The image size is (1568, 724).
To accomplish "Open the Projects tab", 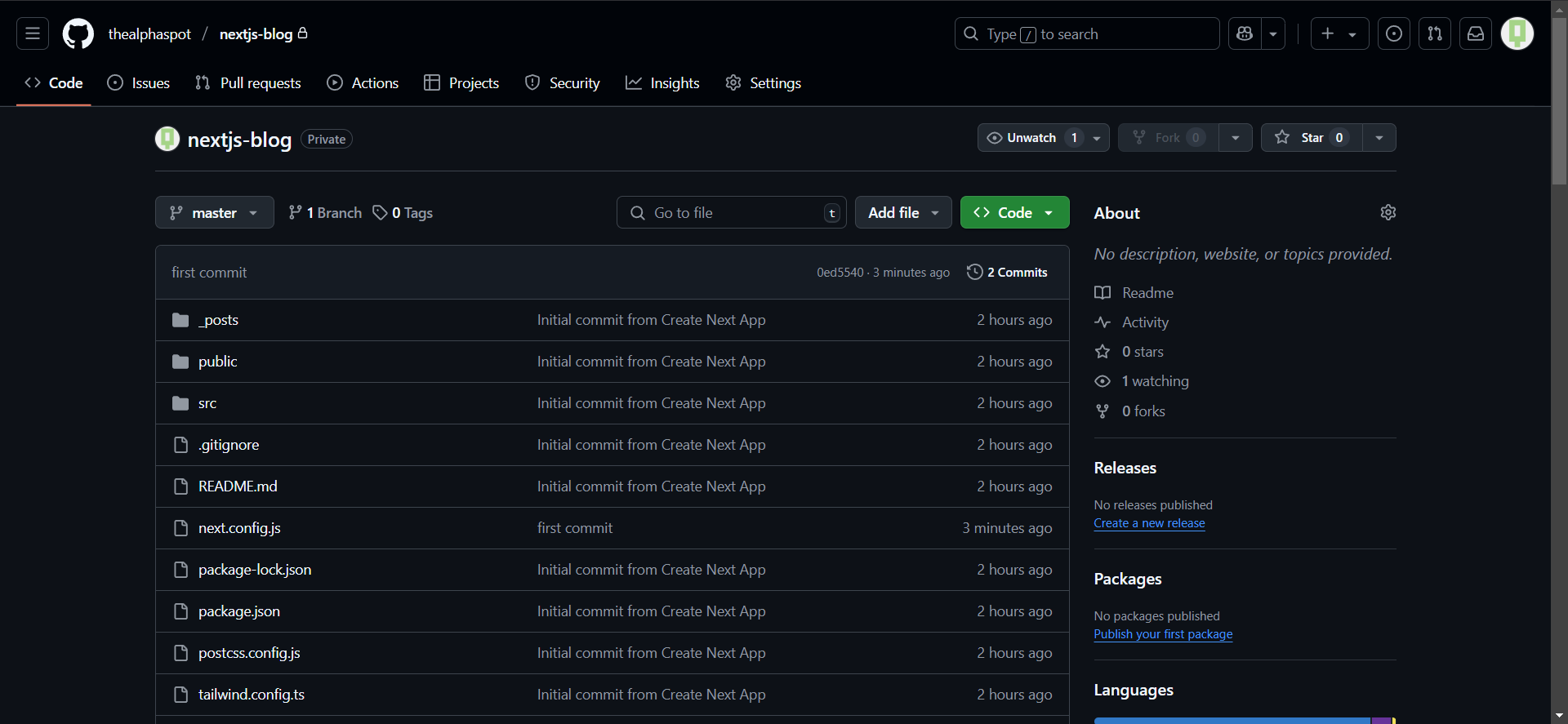I will coord(461,82).
